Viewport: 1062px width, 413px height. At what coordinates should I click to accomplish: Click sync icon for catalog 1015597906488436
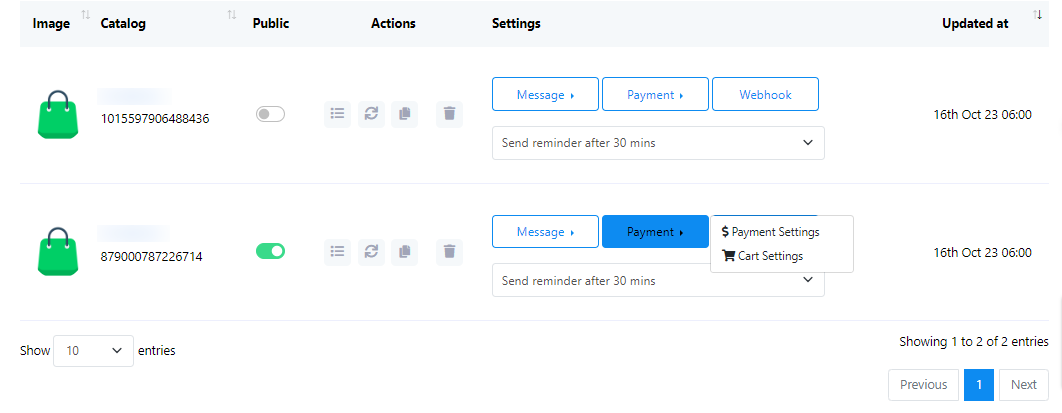click(371, 114)
